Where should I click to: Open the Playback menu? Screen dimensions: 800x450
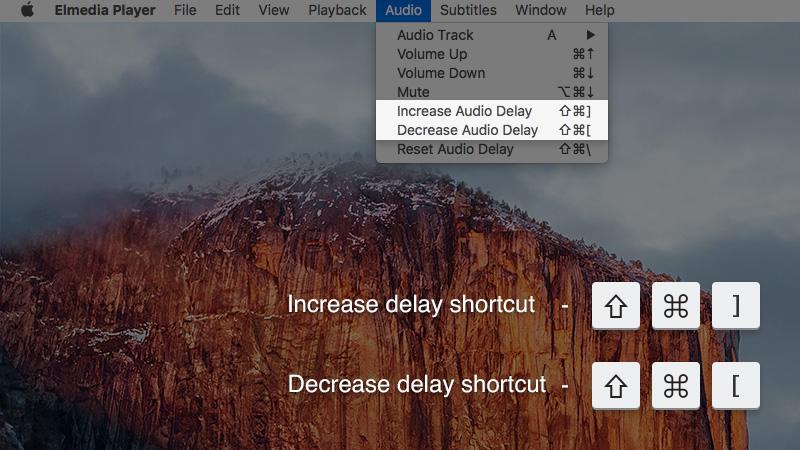[x=337, y=10]
